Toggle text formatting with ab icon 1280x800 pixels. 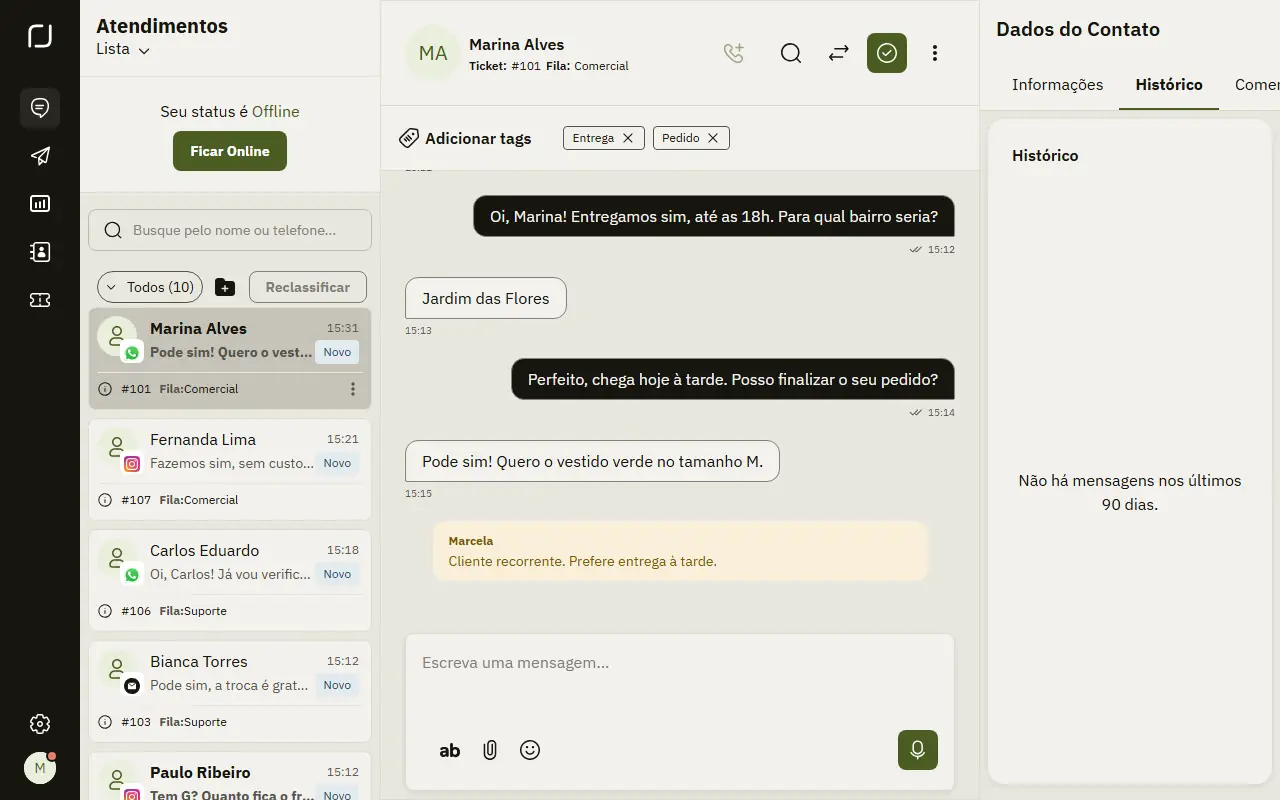450,750
